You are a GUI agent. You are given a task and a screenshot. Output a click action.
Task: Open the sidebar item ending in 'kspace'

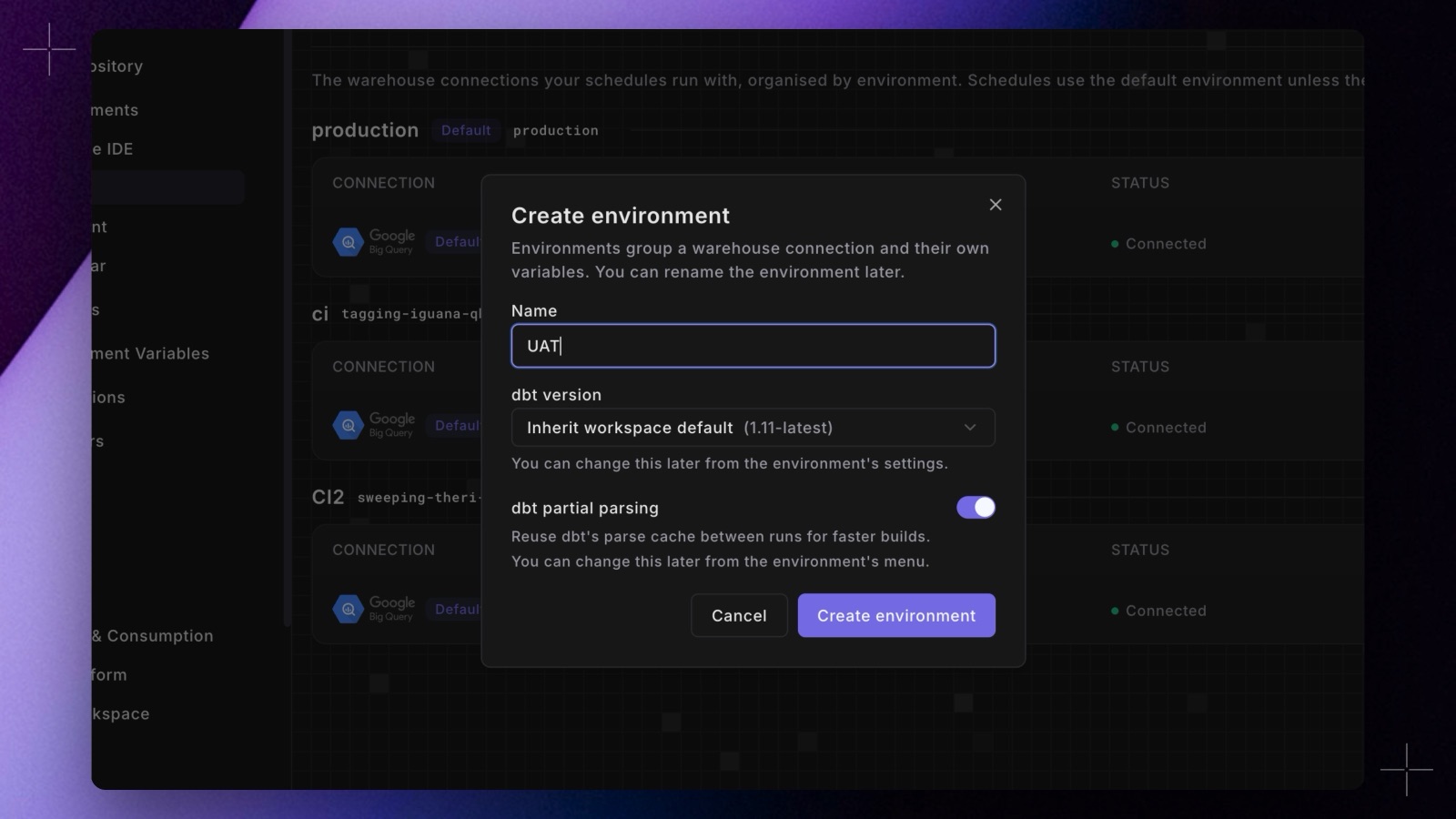click(120, 714)
